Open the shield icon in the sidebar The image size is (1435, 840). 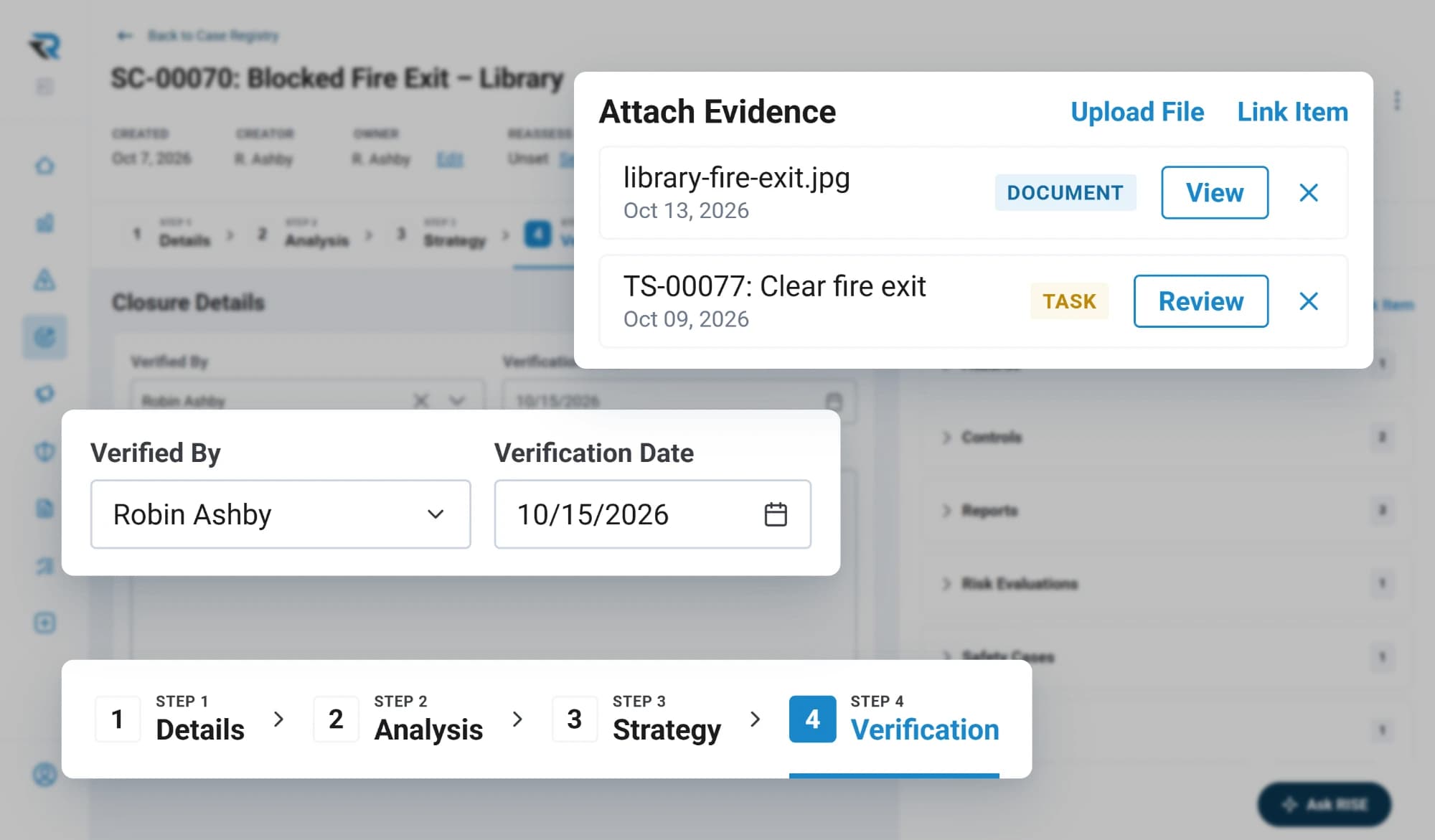pos(44,451)
